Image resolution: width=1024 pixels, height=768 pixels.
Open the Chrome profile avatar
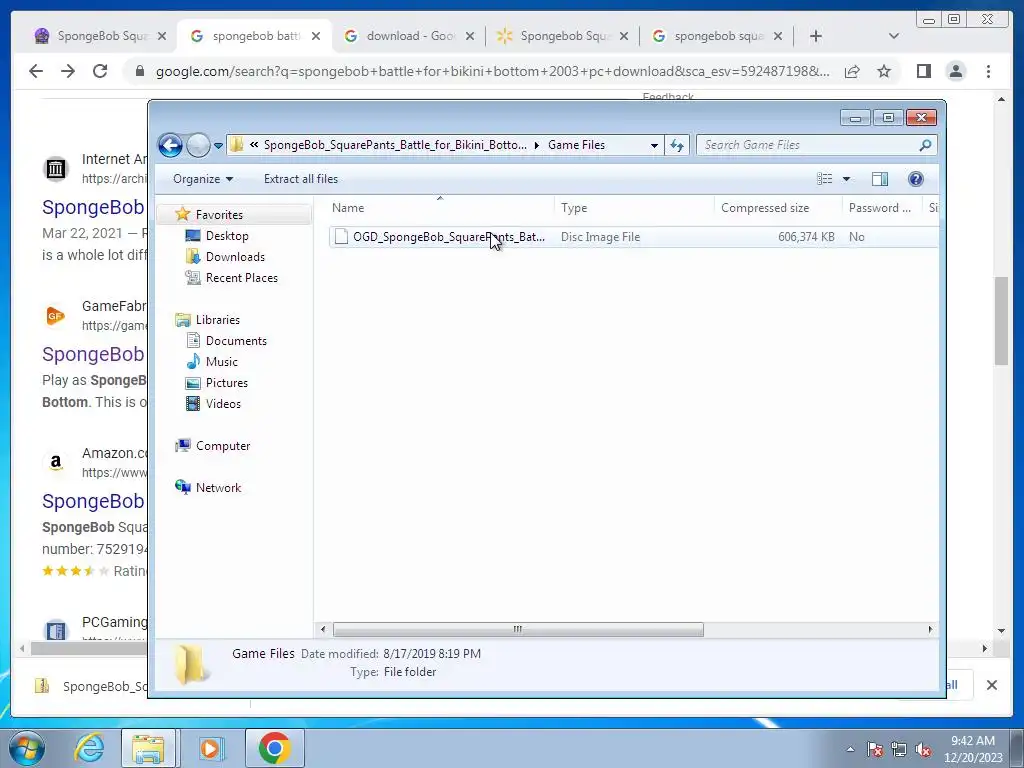point(955,71)
